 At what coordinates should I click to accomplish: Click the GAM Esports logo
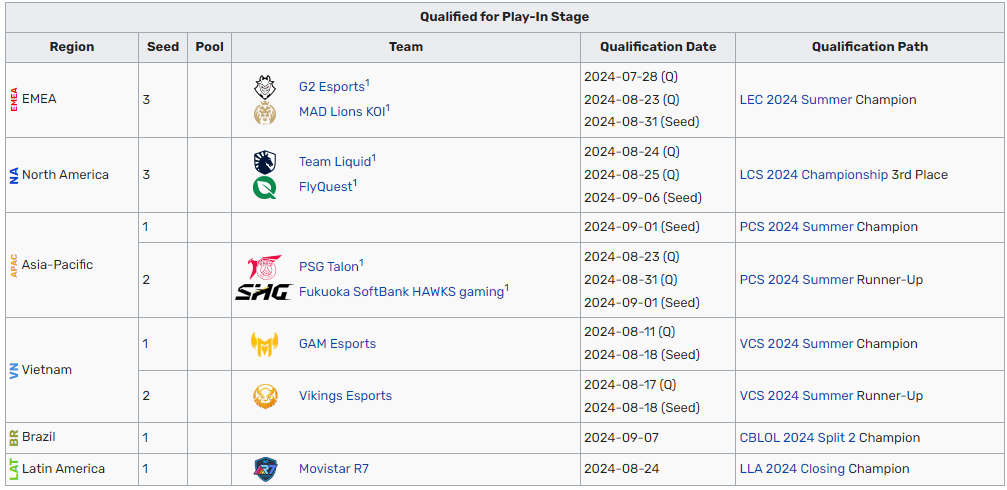(265, 344)
